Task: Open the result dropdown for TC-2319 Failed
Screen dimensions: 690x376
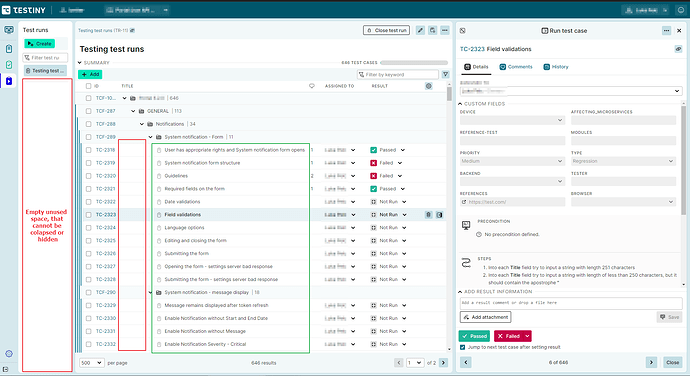Action: (400, 163)
